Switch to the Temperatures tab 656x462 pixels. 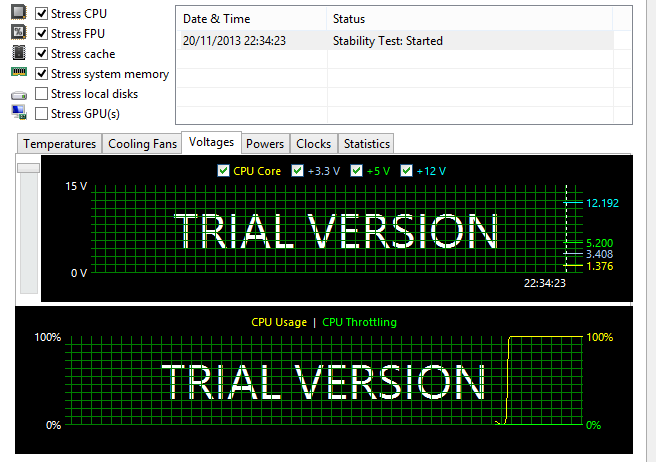click(x=59, y=144)
